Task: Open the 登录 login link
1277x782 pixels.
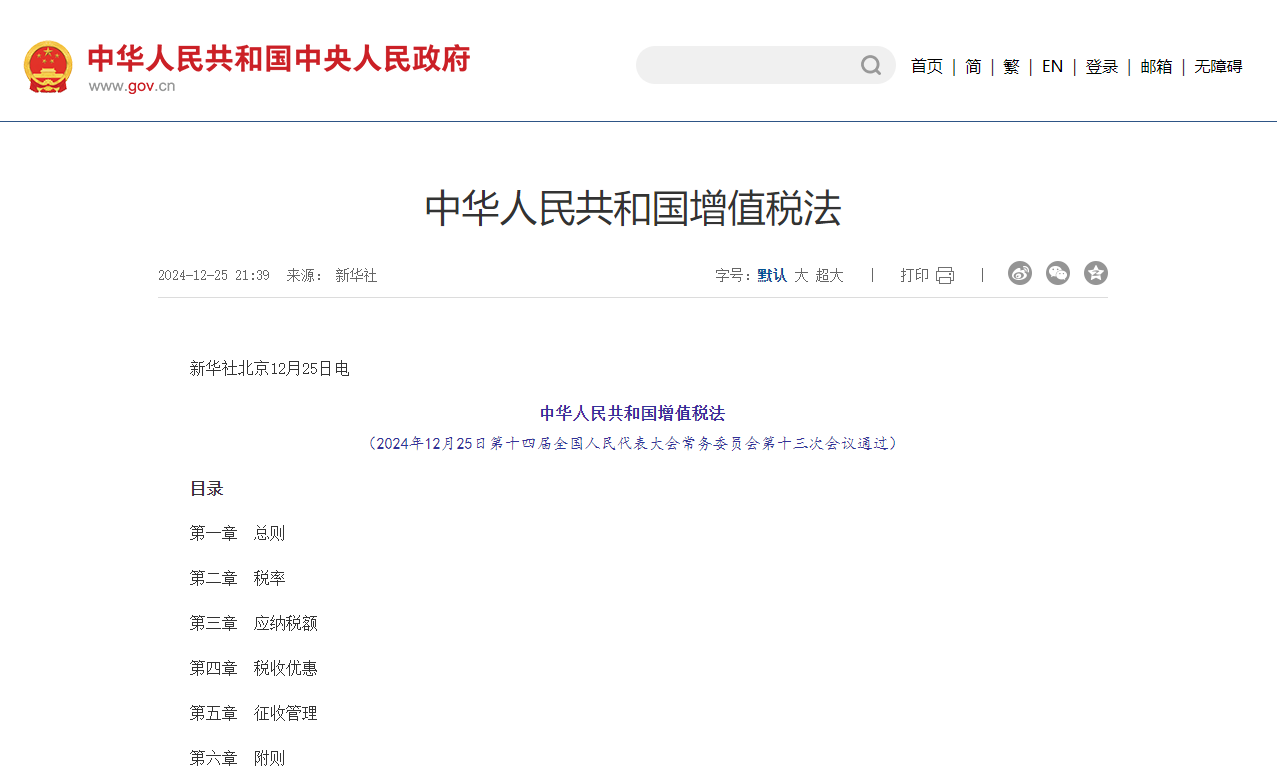Action: click(x=1102, y=66)
